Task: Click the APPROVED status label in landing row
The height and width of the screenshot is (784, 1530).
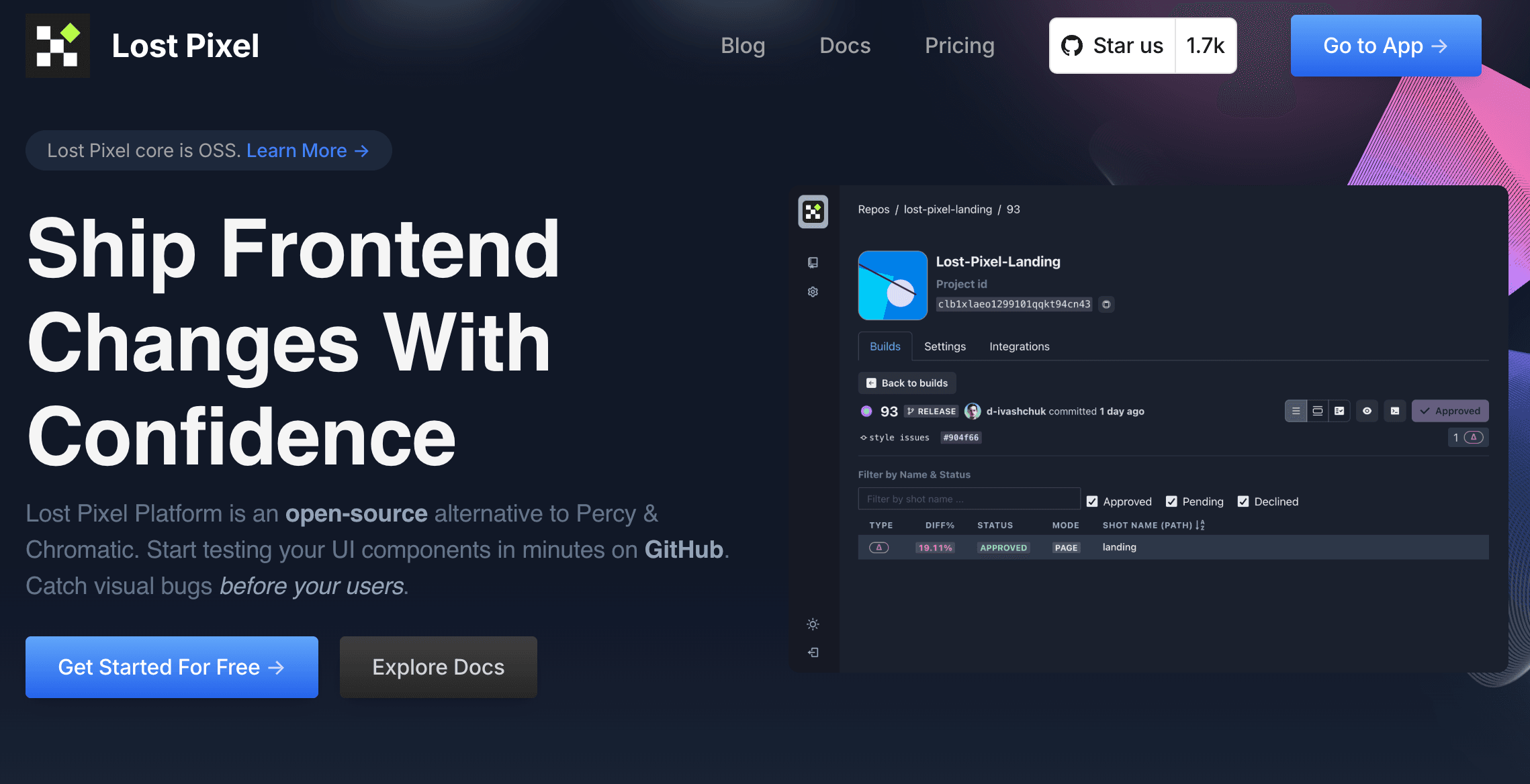Action: tap(1003, 548)
